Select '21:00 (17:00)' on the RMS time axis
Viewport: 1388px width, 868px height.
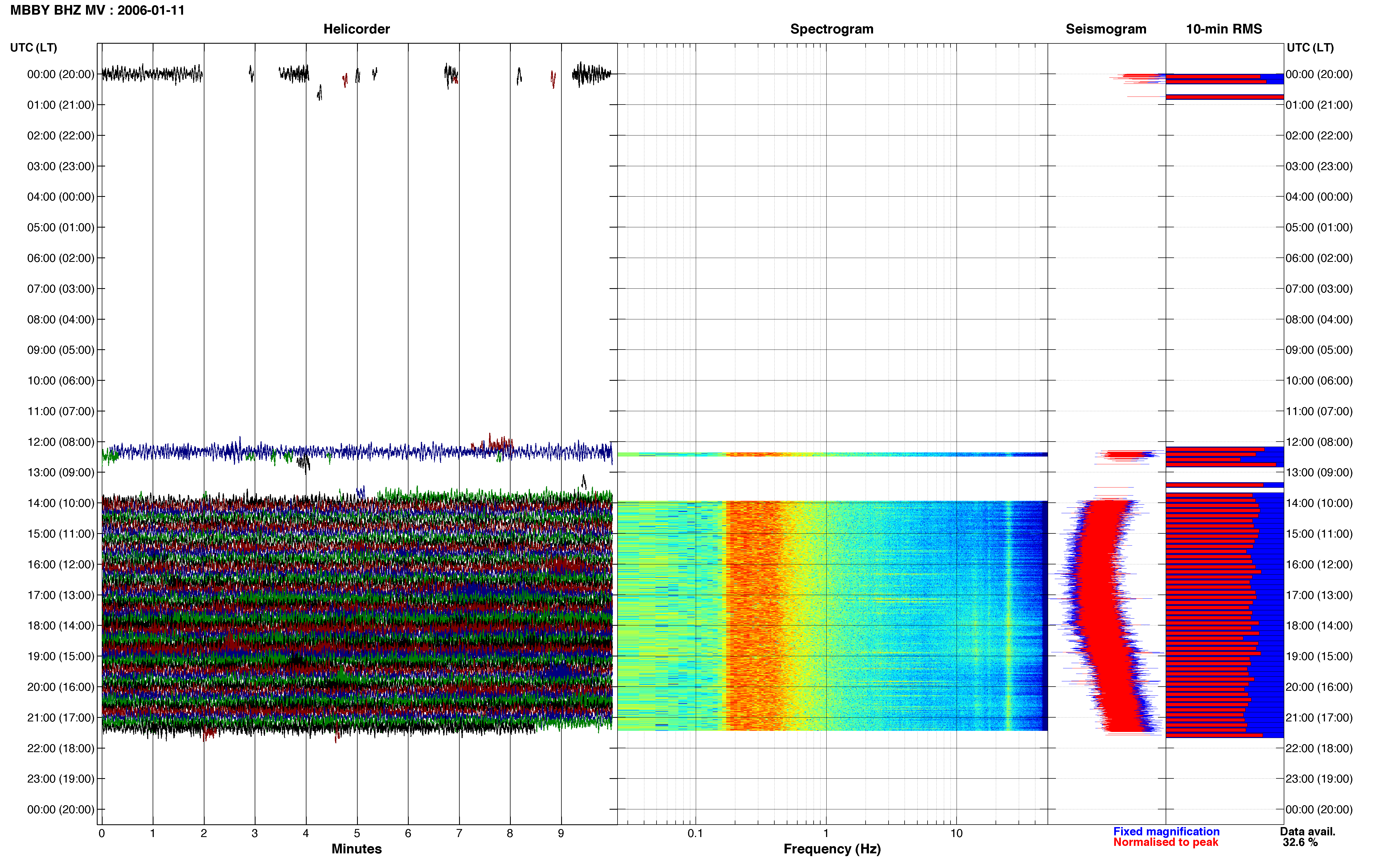(1319, 718)
